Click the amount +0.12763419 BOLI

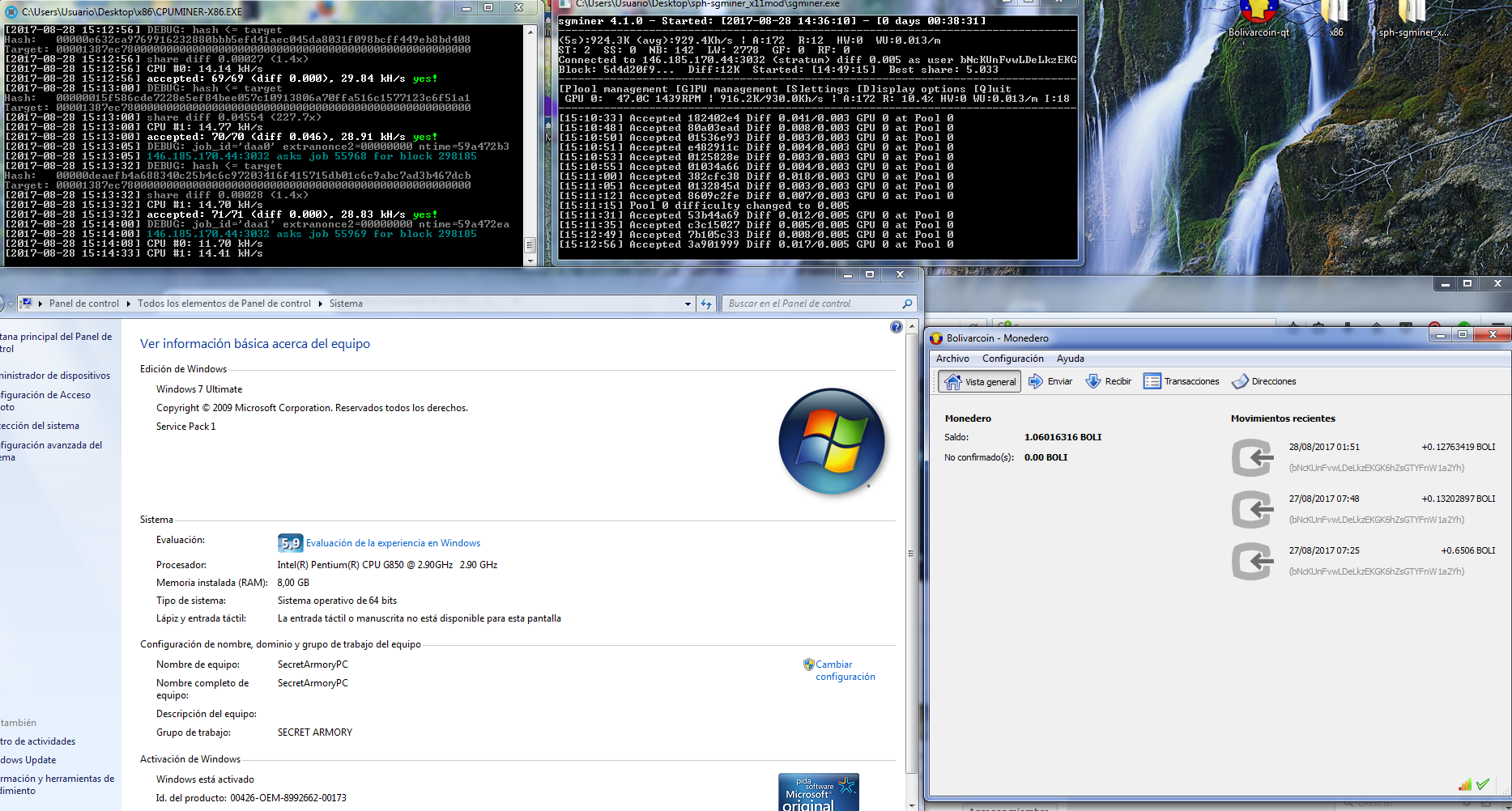[1458, 447]
